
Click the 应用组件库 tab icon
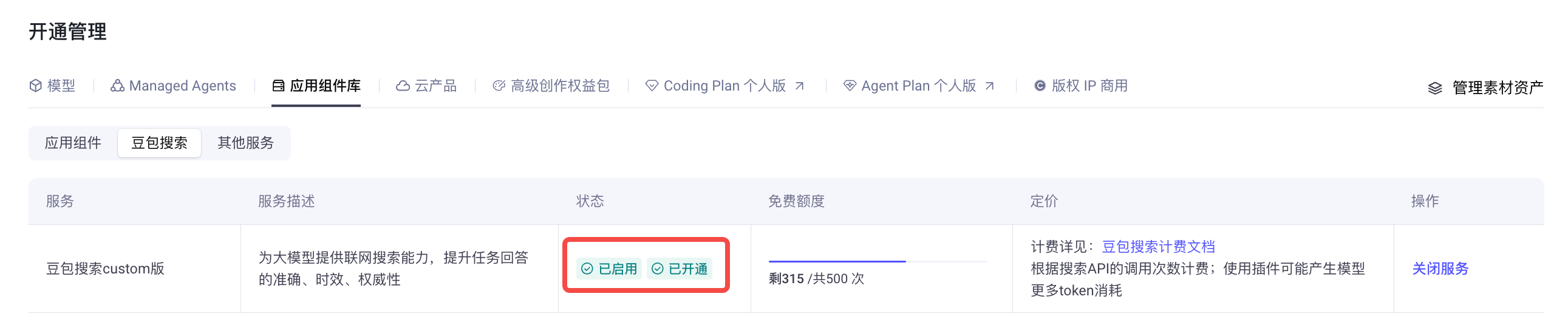click(278, 86)
